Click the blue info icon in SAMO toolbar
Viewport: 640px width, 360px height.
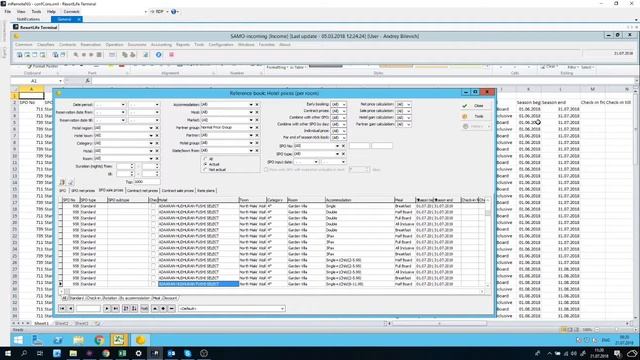pos(158,54)
